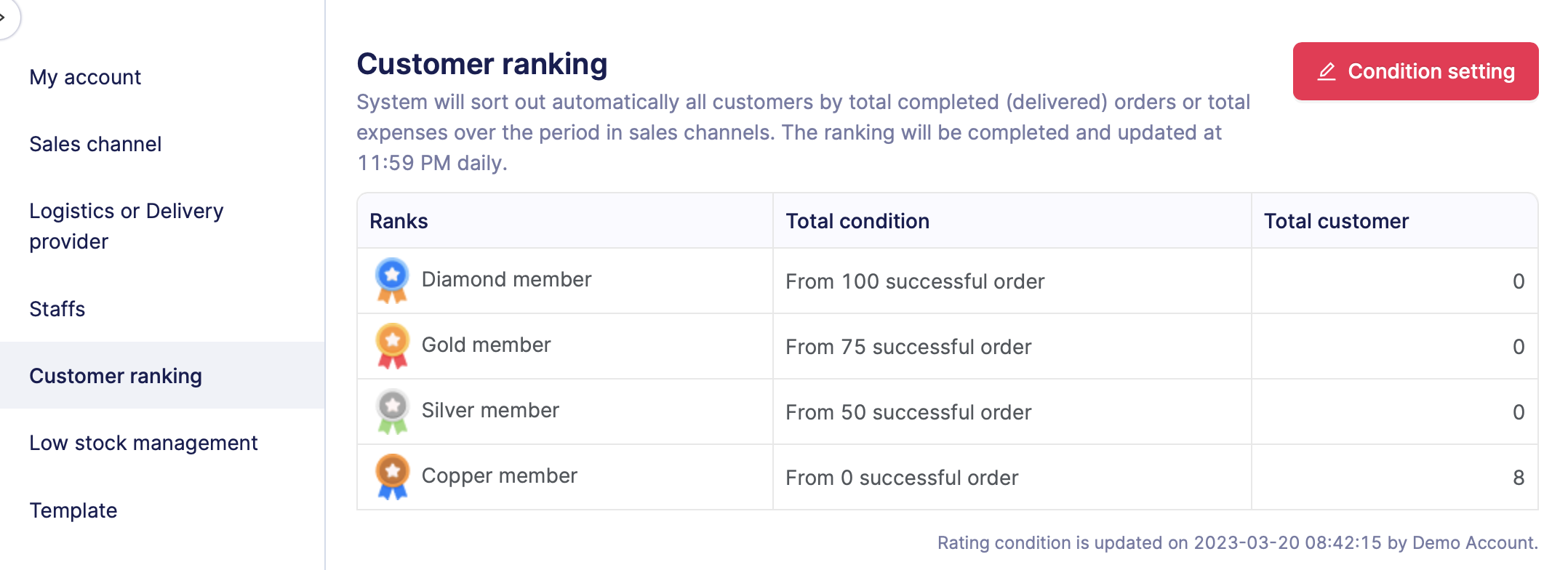Click the Copper member customer count 8
This screenshot has width=1568, height=570.
[1518, 478]
